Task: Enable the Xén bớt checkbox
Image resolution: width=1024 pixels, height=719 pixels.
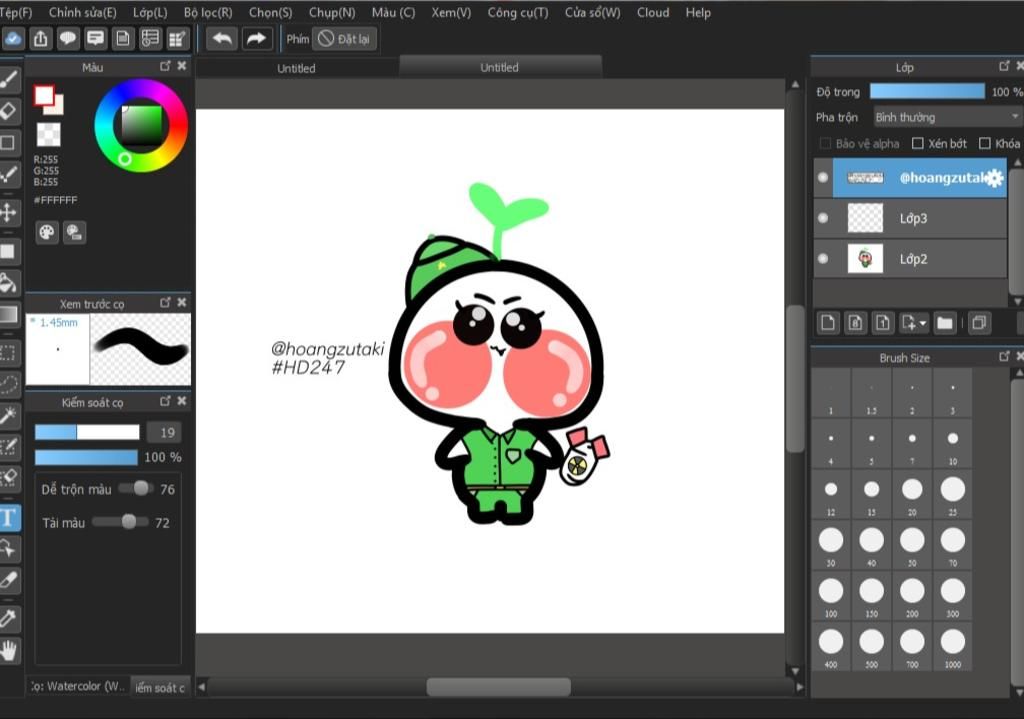Action: pos(918,143)
